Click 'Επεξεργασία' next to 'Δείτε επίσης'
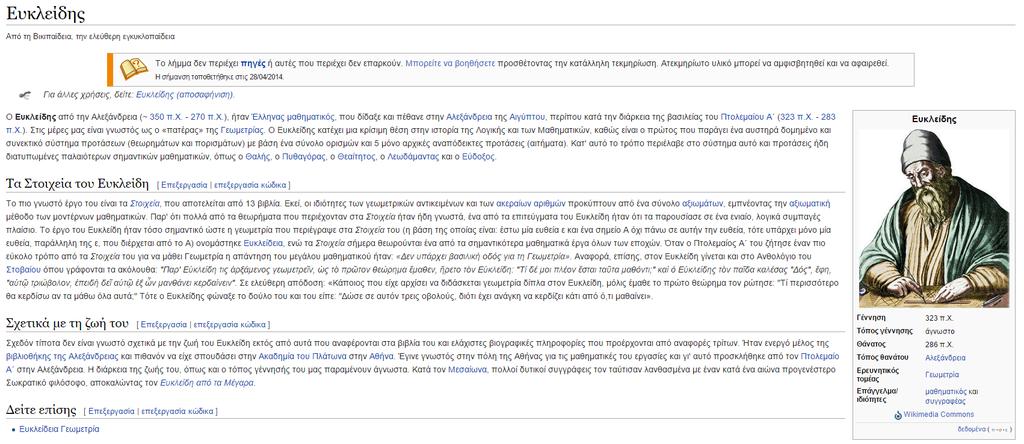This screenshot has width=1024, height=444. 111,411
